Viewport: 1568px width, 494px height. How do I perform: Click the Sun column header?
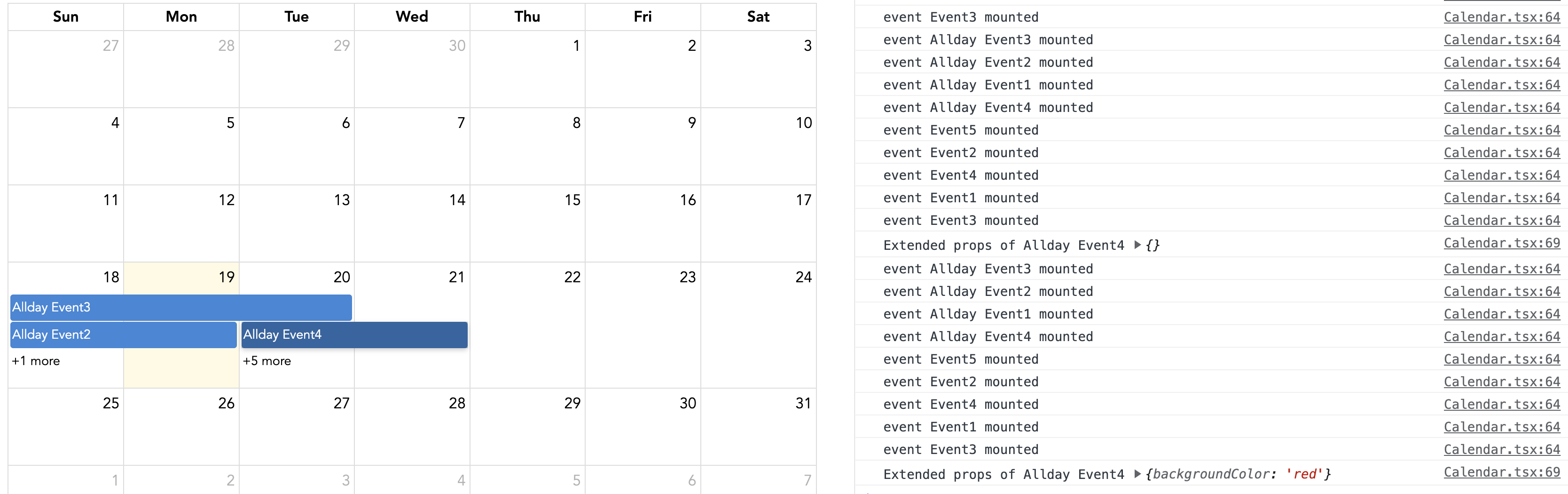tap(65, 16)
